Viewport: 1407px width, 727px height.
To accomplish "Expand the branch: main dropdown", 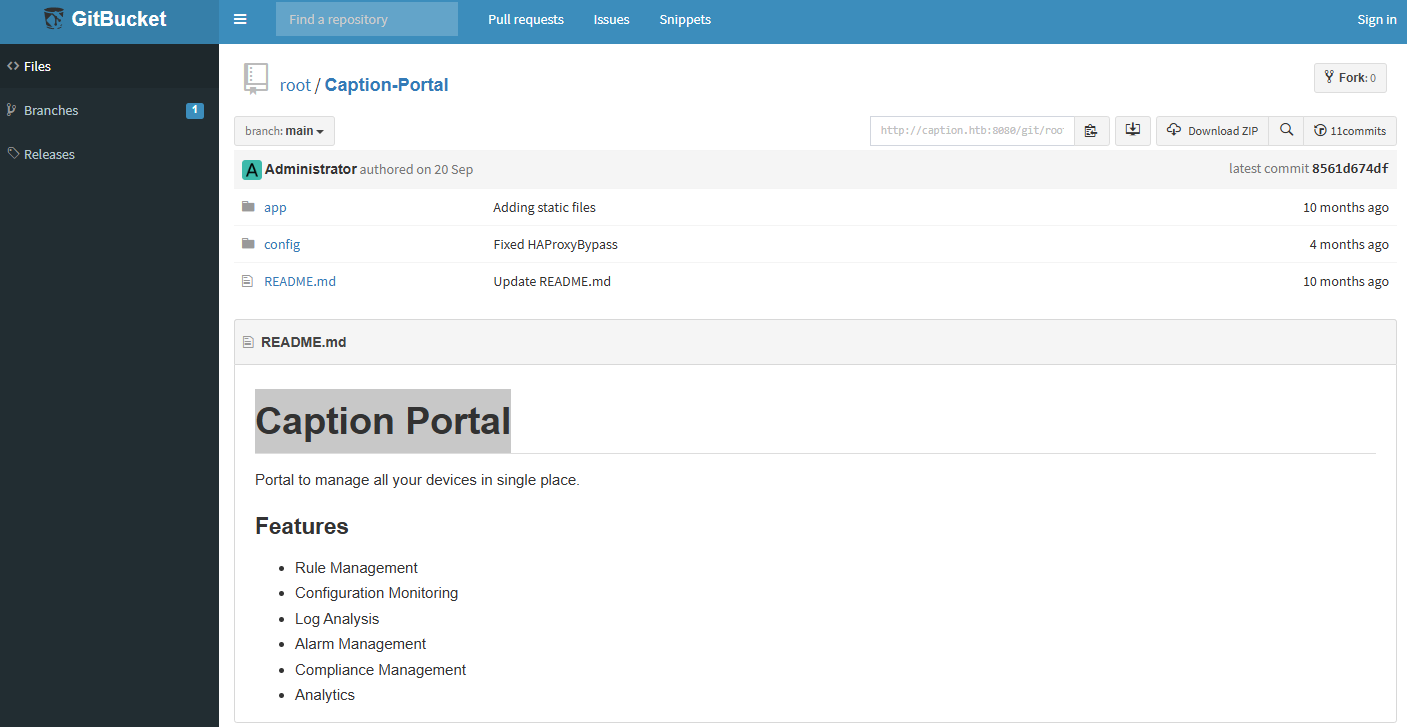I will pyautogui.click(x=284, y=130).
